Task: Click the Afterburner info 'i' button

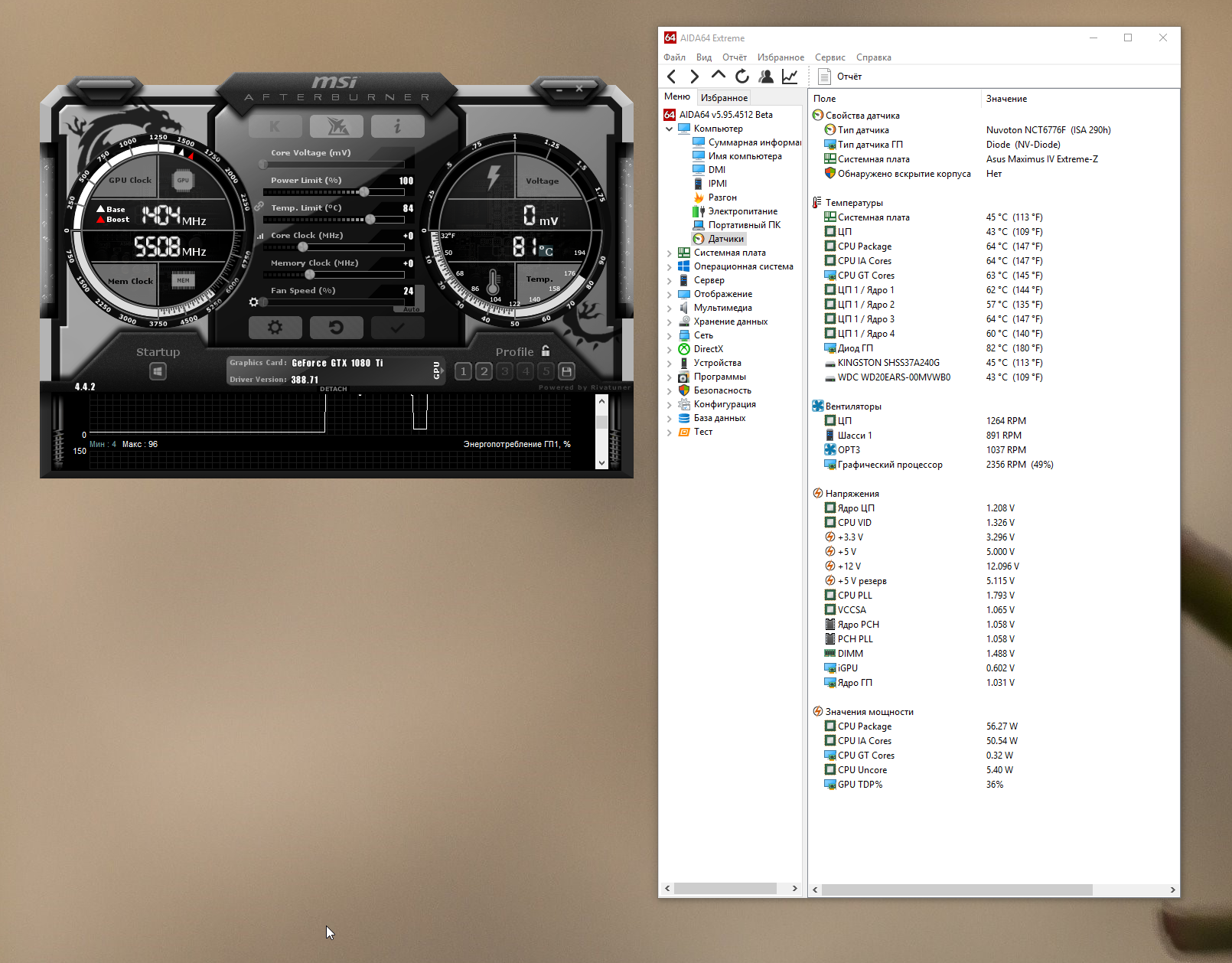Action: [x=397, y=126]
